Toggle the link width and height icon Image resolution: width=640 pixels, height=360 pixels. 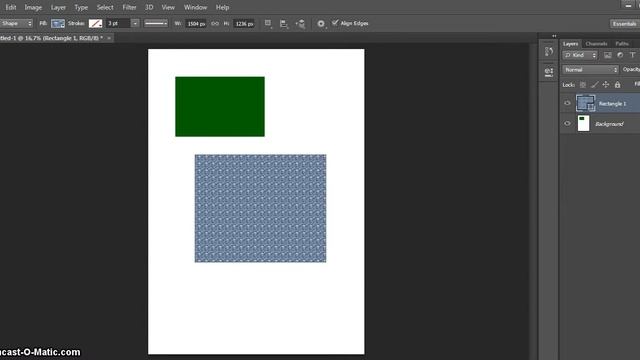coord(215,24)
